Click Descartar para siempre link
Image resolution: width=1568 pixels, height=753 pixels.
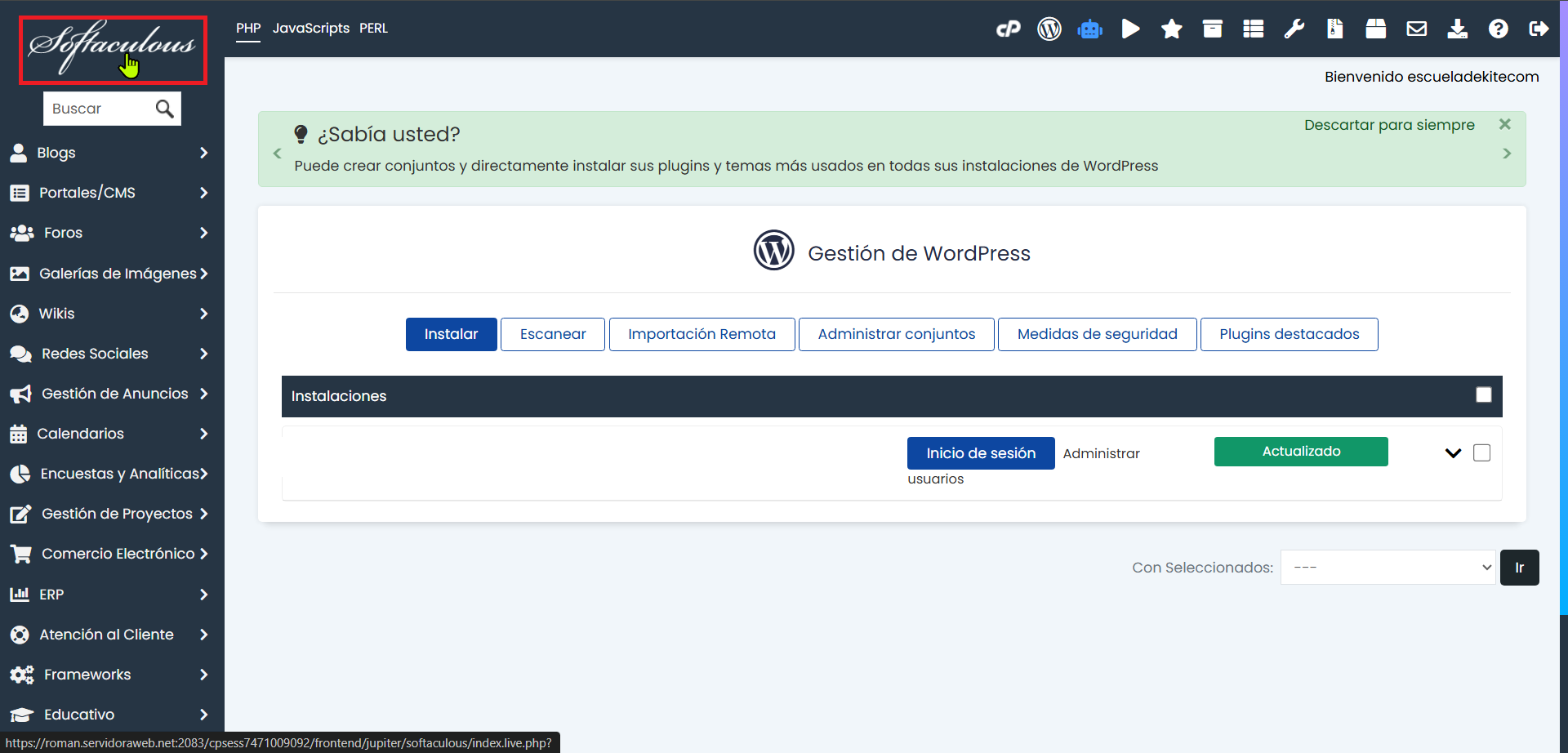click(1389, 125)
